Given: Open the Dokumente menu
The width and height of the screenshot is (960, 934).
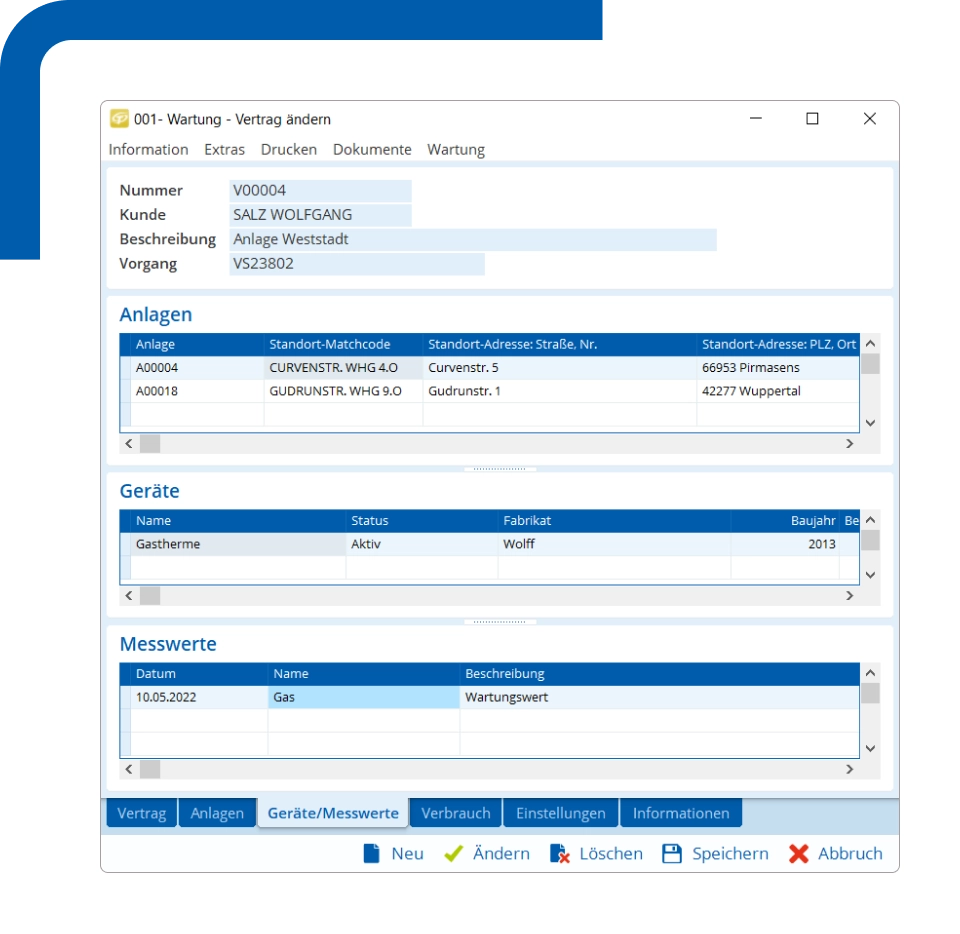Looking at the screenshot, I should [x=372, y=150].
